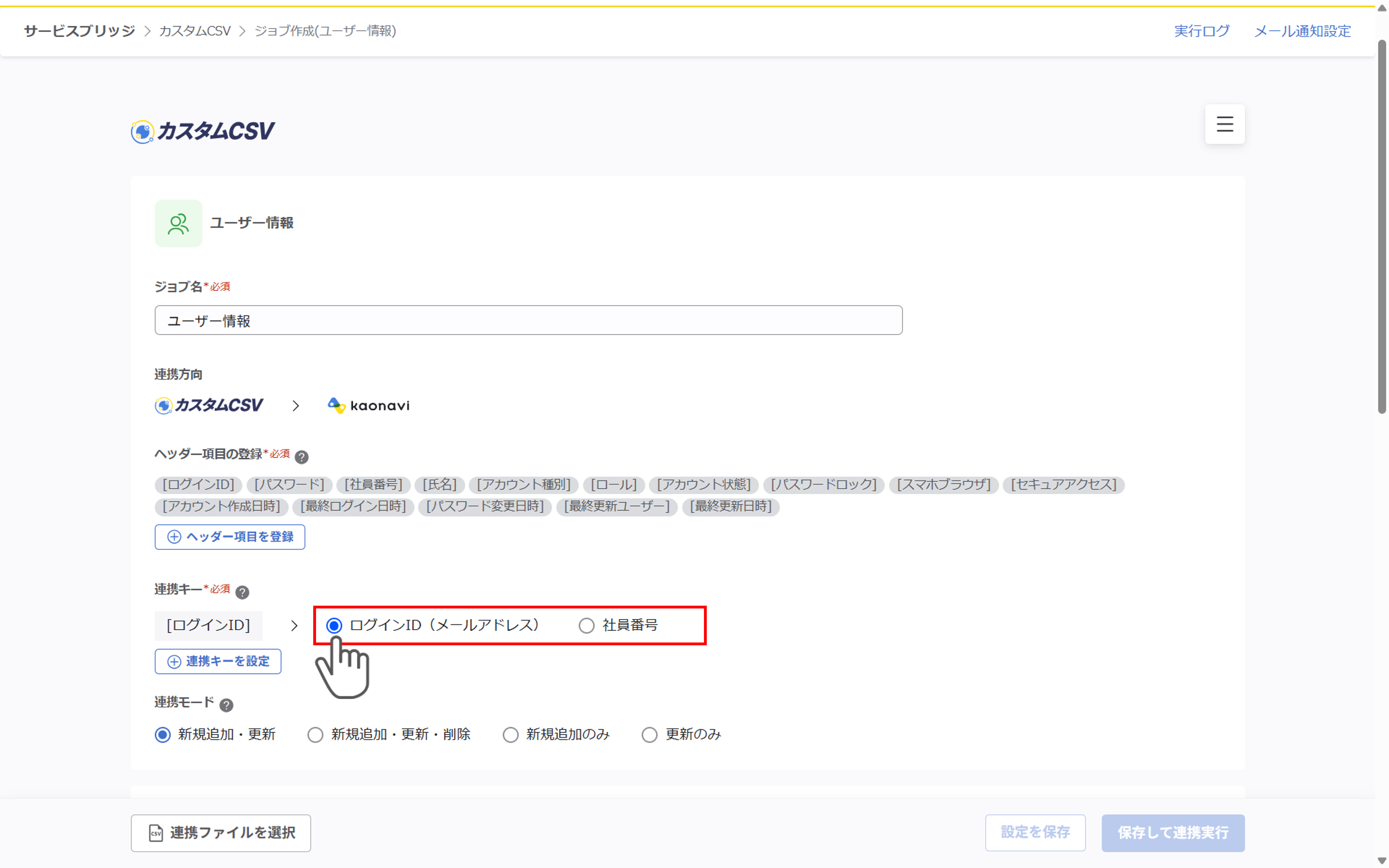
Task: Click the [パスワード] header tag
Action: click(289, 485)
